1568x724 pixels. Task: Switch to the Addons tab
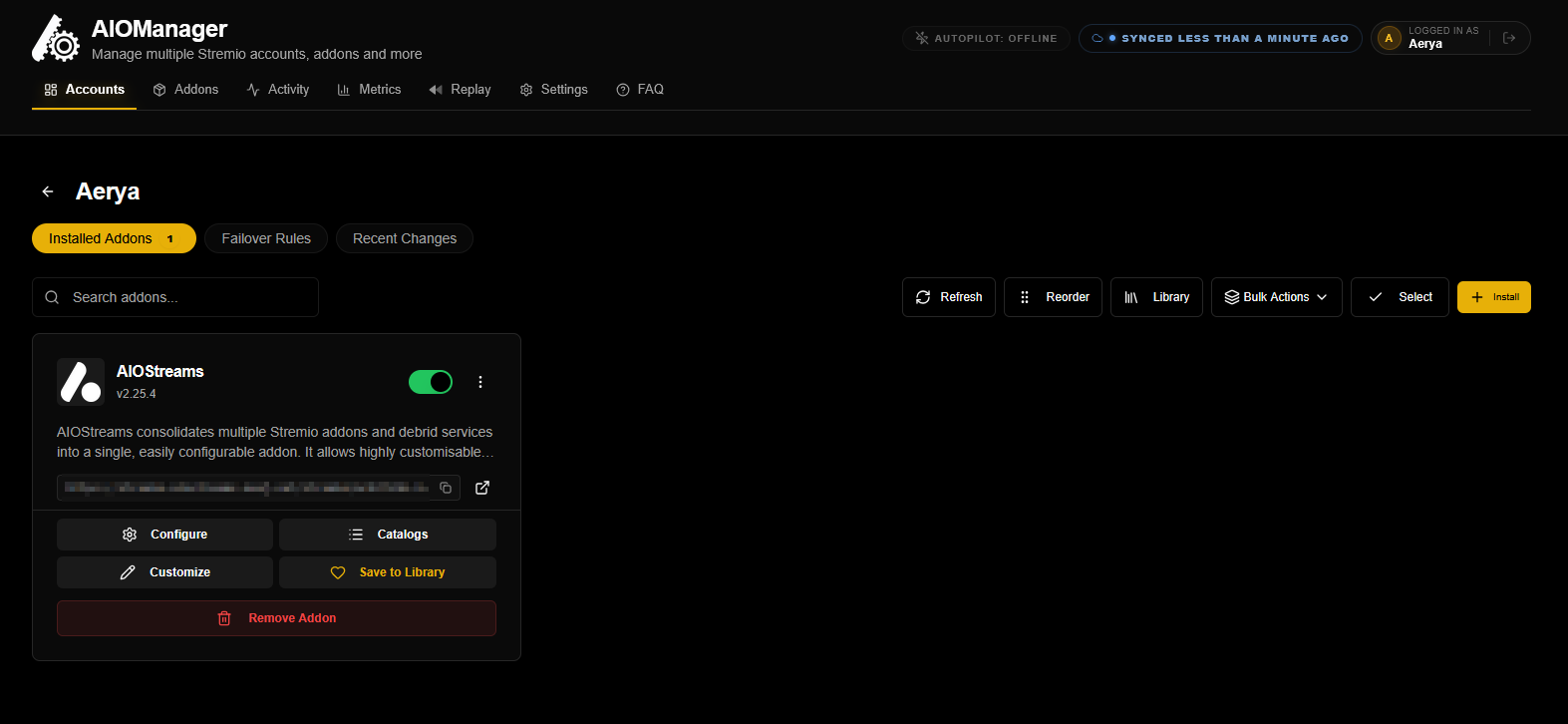185,90
